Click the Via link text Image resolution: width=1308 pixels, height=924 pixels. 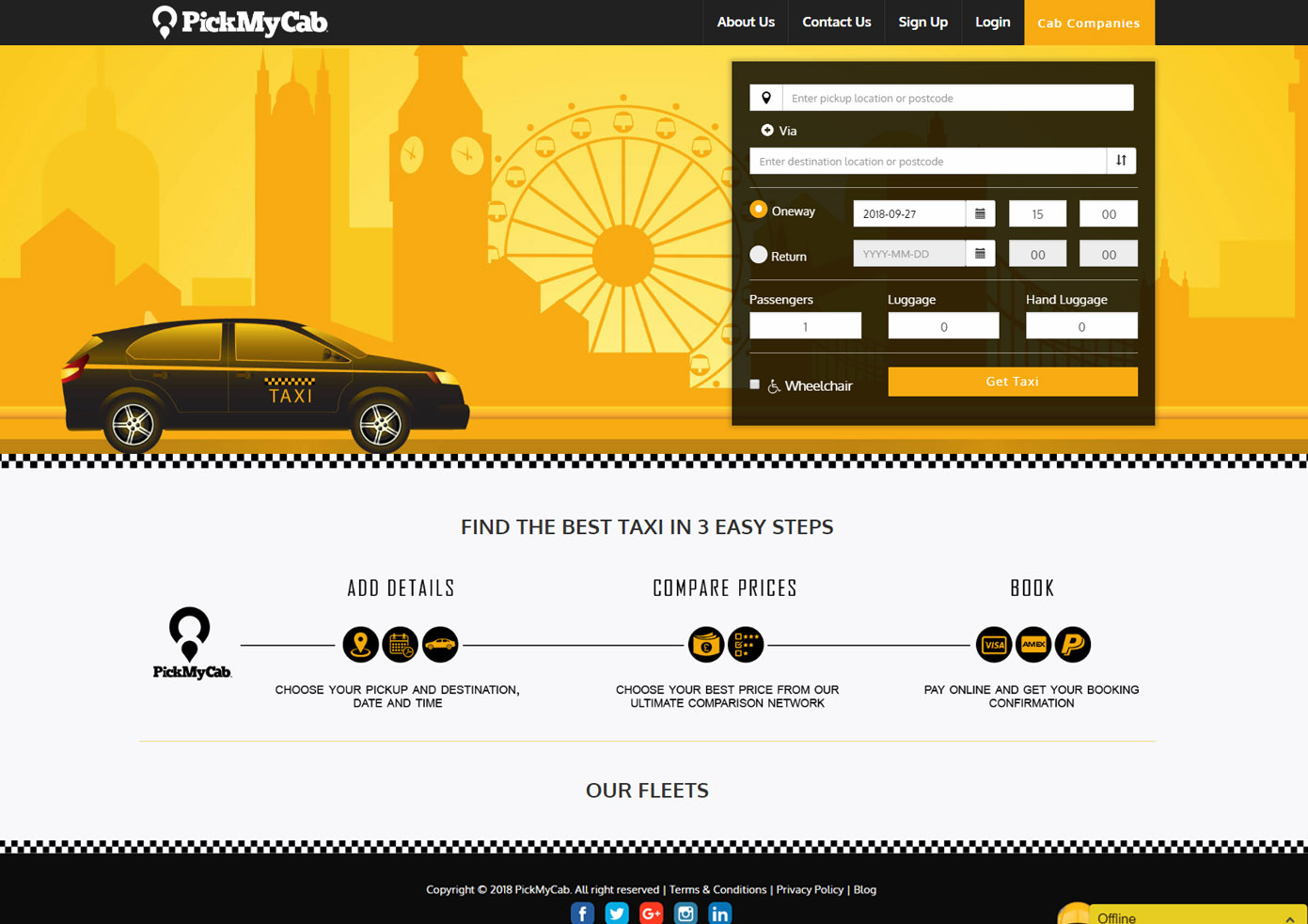click(x=788, y=131)
